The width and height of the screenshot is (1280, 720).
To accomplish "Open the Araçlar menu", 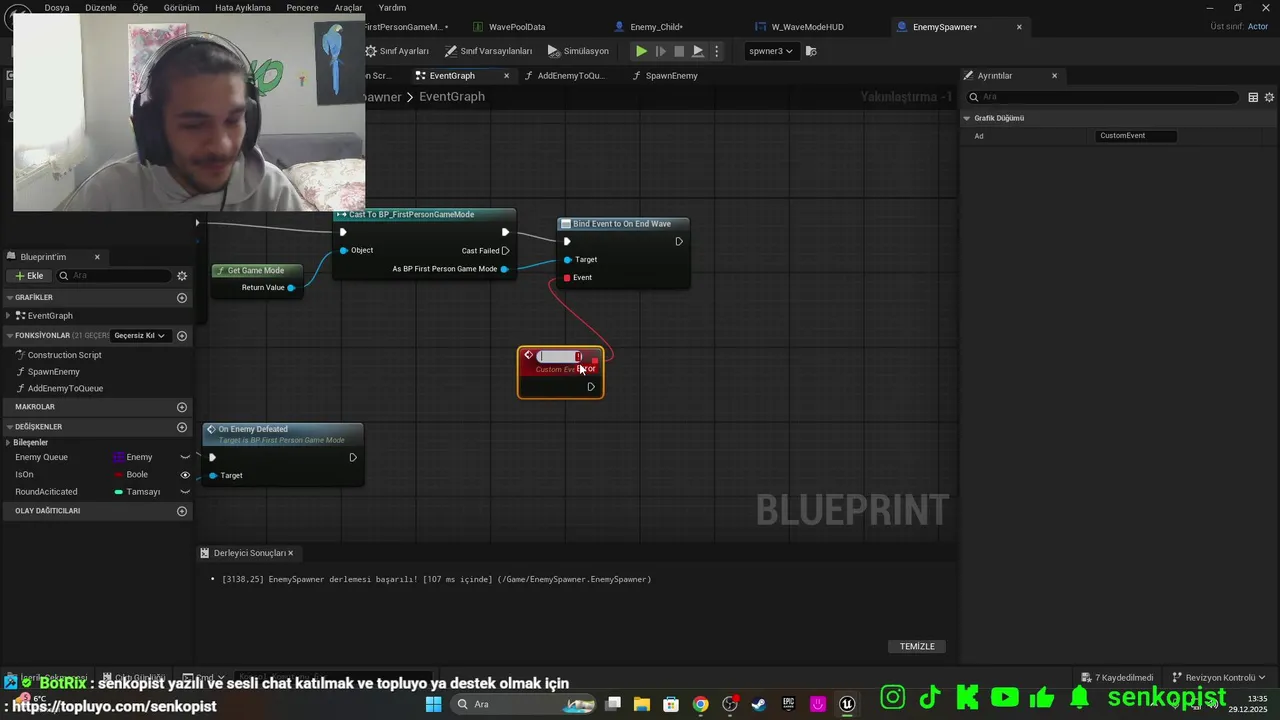I will [x=348, y=7].
